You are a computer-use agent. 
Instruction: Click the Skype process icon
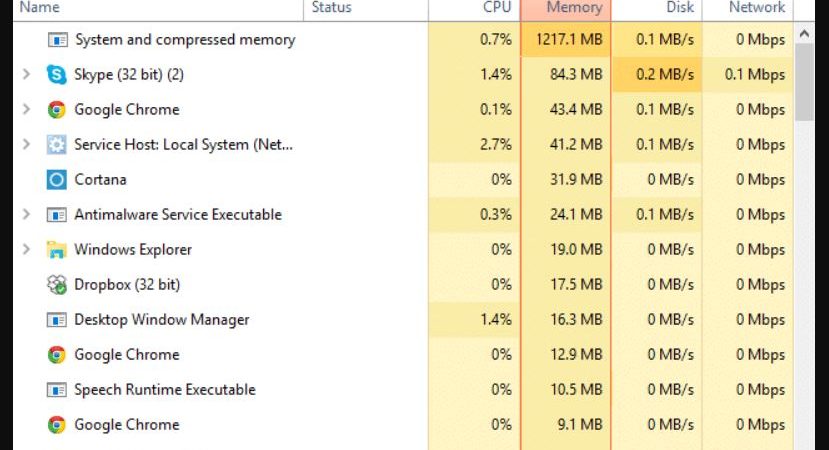pos(56,75)
